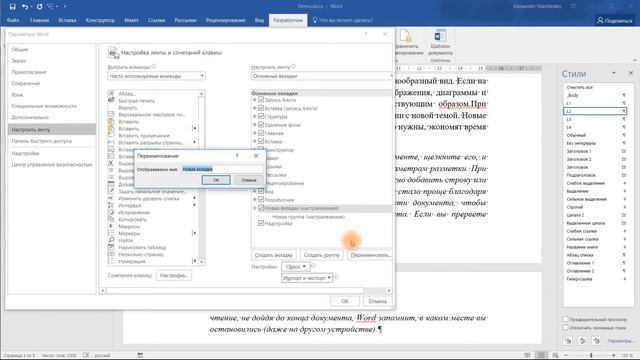Open the Styles pane options dropdown arrow
This screenshot has width=640, height=360.
click(613, 73)
